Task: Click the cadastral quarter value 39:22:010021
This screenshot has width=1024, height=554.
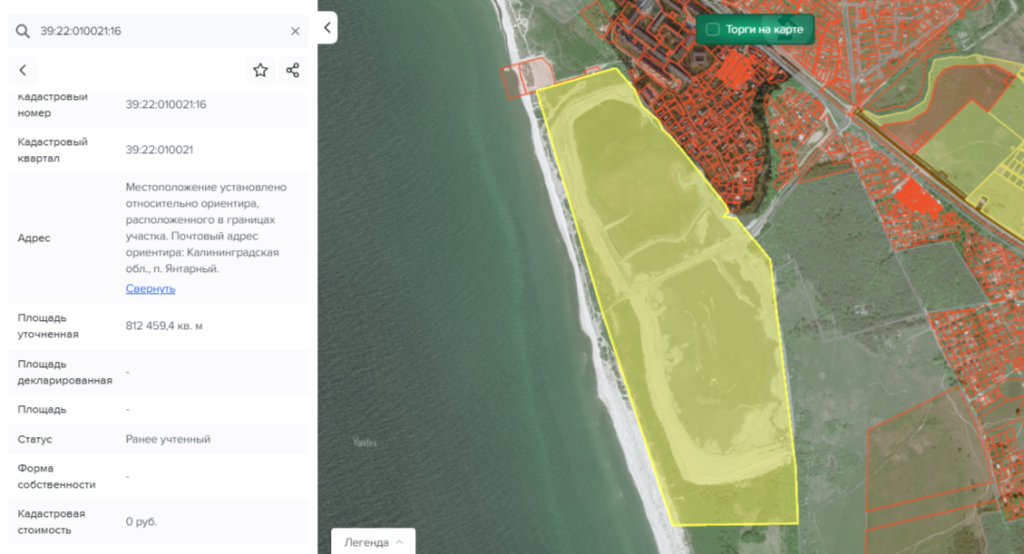Action: click(159, 150)
